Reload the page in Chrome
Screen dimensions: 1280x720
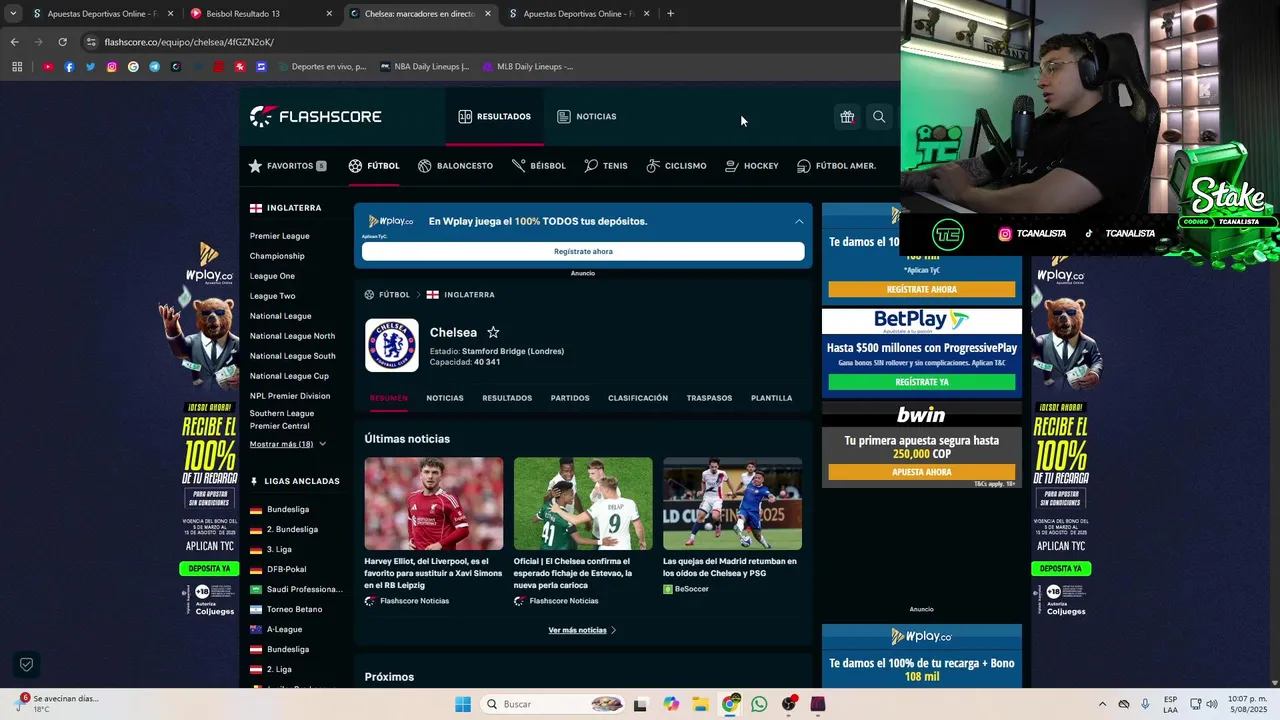pos(62,42)
